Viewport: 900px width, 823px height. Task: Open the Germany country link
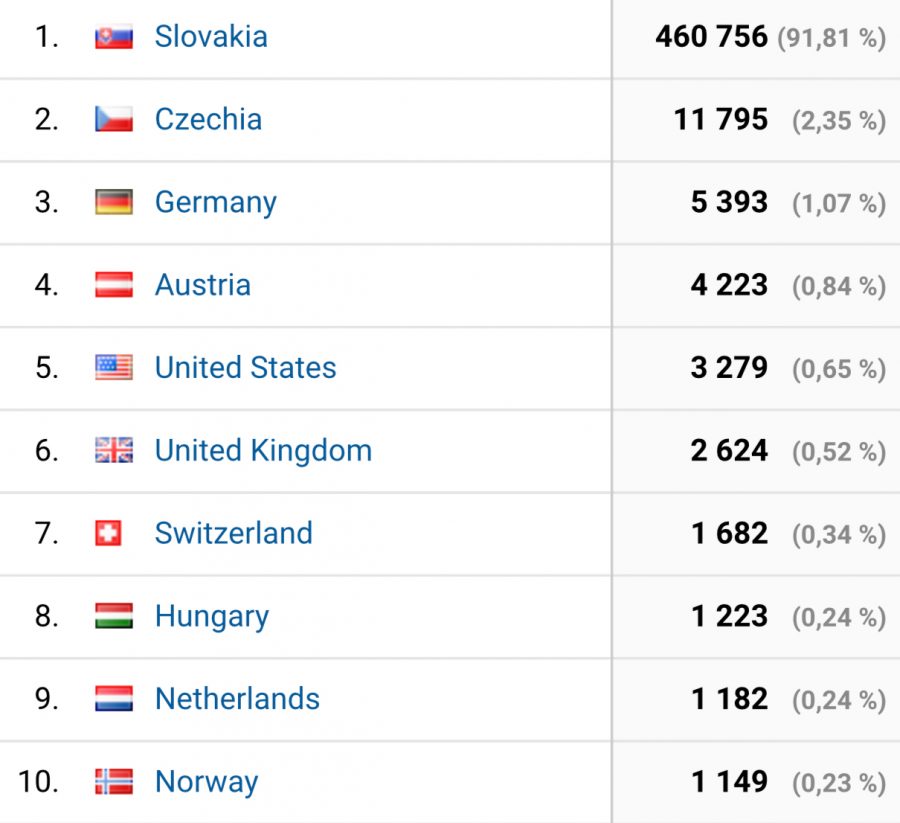[x=216, y=203]
